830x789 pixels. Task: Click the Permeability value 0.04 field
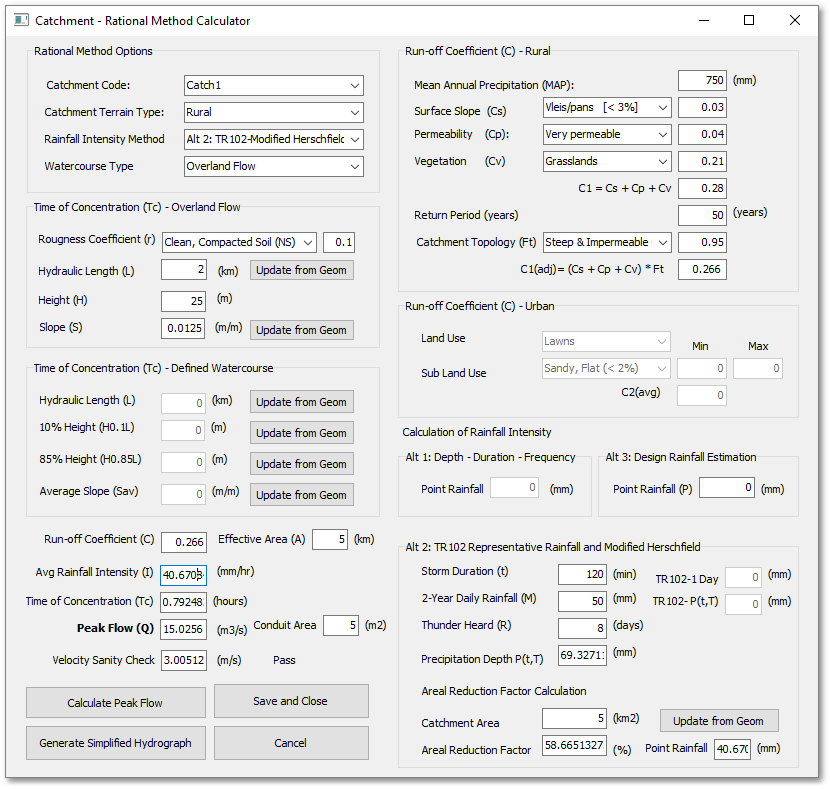702,134
